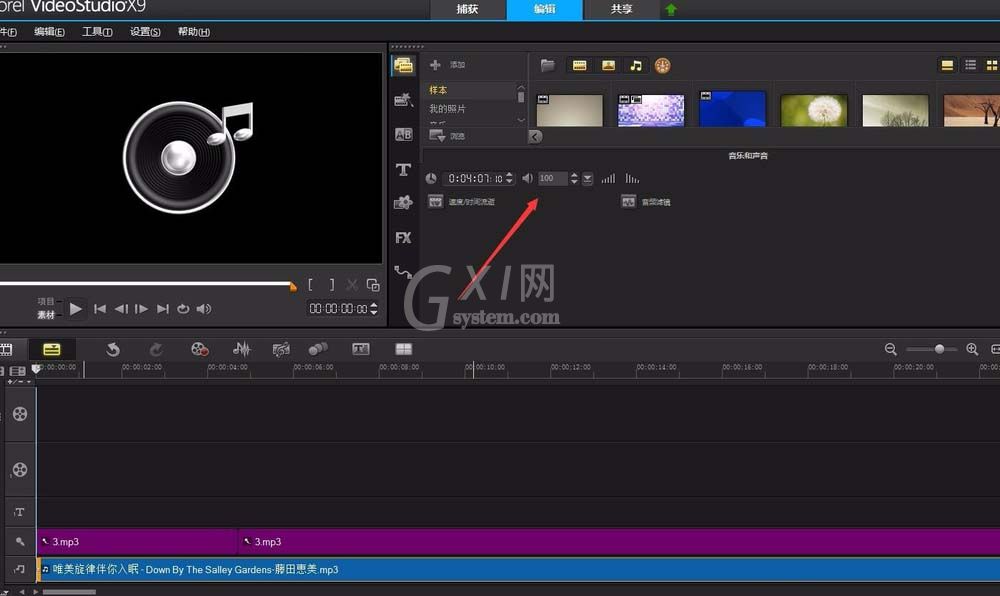Image resolution: width=1000 pixels, height=596 pixels.
Task: Click the Redo arrow in timeline toolbar
Action: pos(156,349)
